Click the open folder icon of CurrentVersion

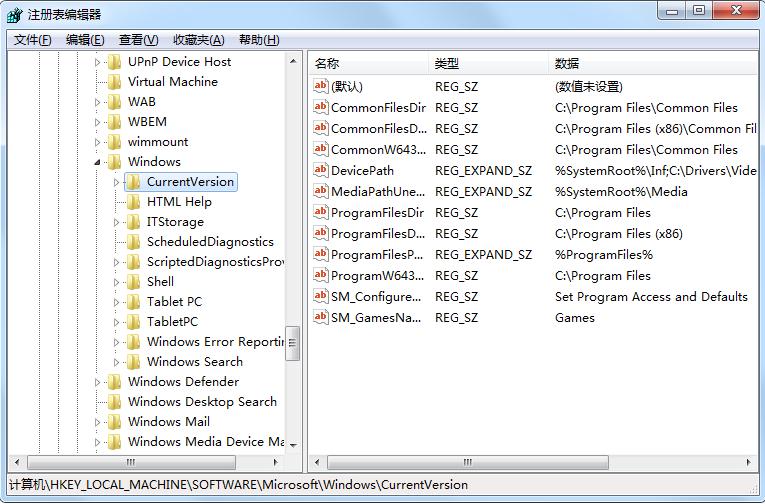[133, 182]
